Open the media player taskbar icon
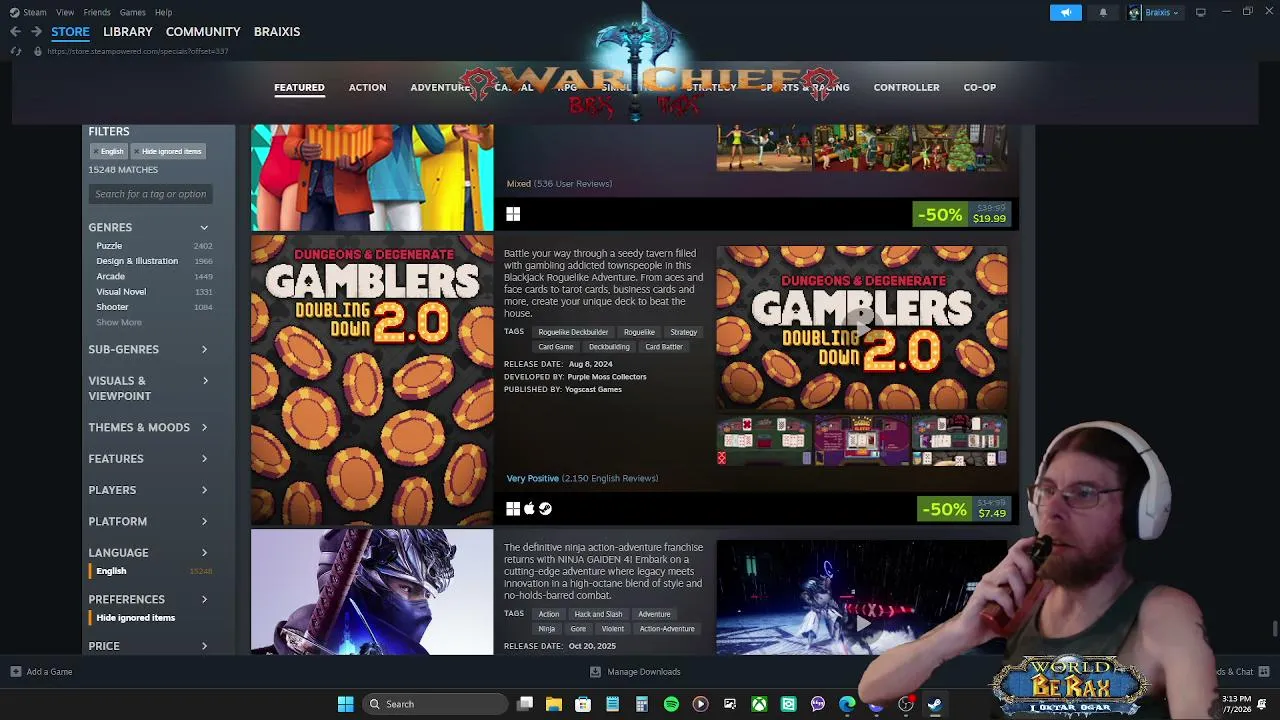Screen dimensions: 1280x720 (x=700, y=704)
